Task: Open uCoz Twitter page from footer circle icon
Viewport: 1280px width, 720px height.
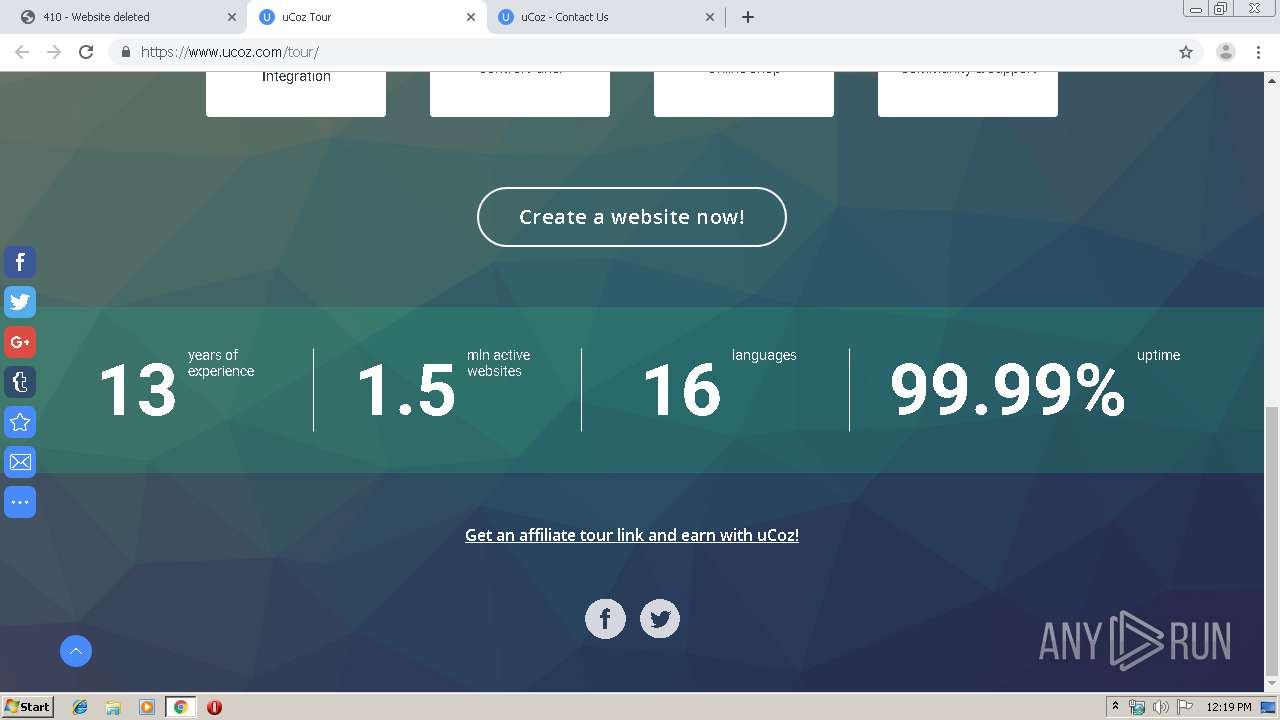Action: (x=660, y=619)
